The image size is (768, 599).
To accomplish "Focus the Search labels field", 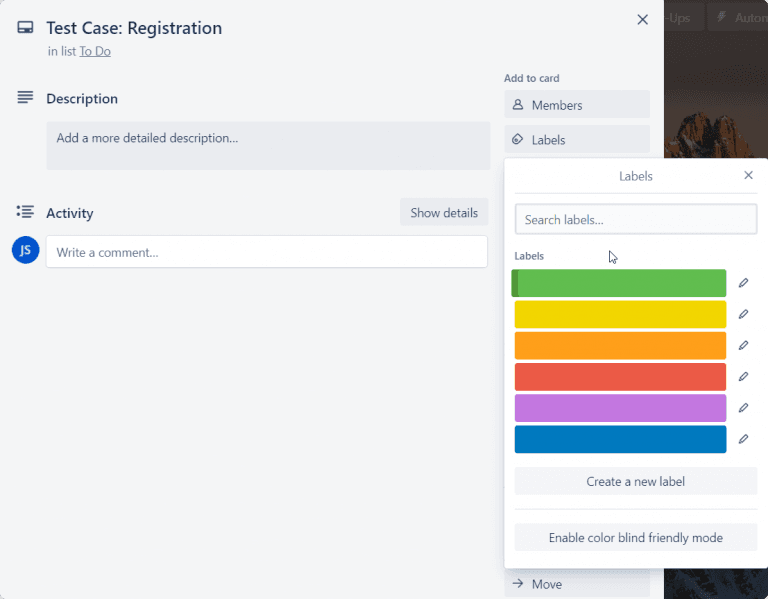I will 635,219.
